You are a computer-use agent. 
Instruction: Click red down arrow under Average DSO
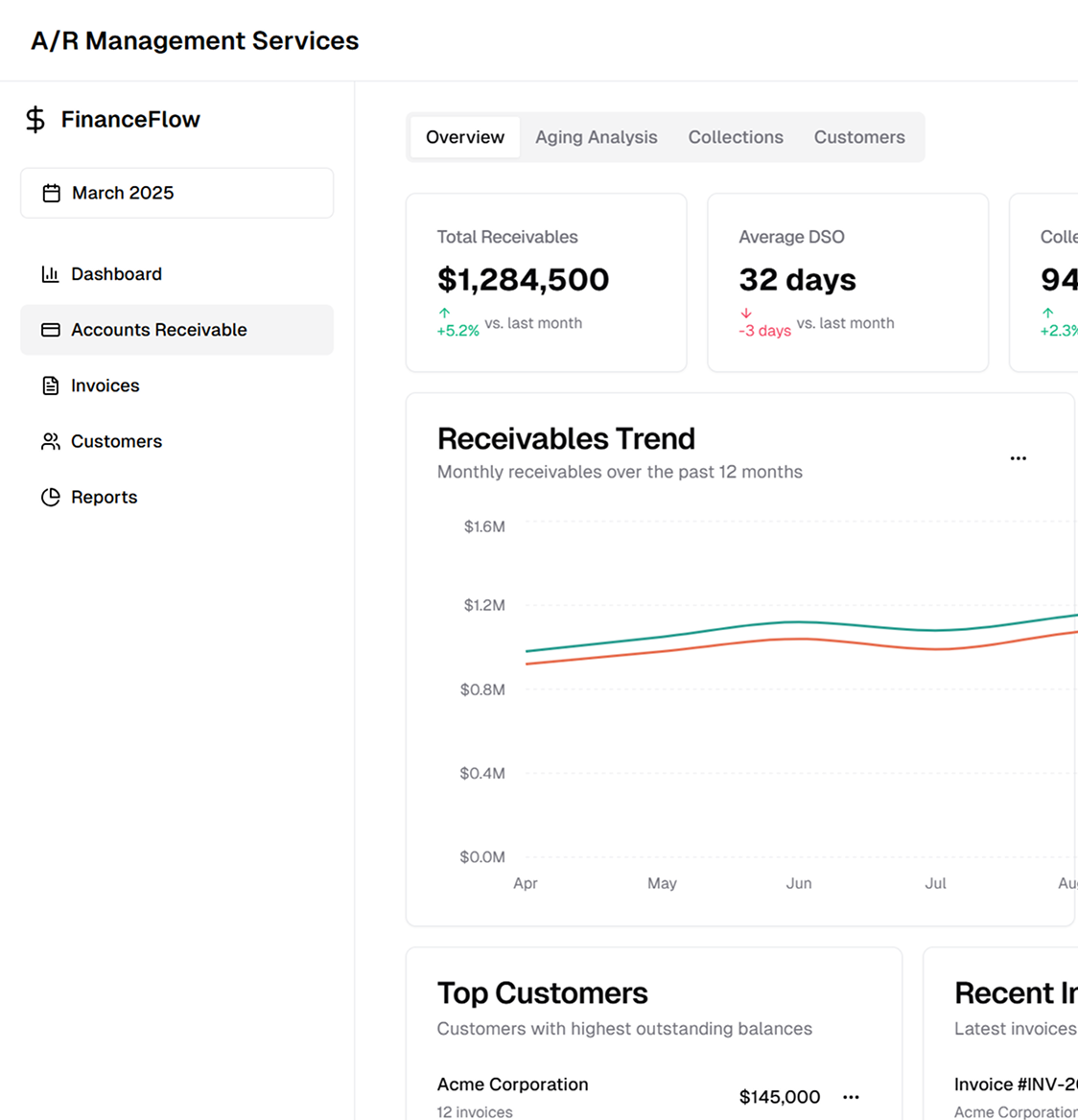coord(746,313)
